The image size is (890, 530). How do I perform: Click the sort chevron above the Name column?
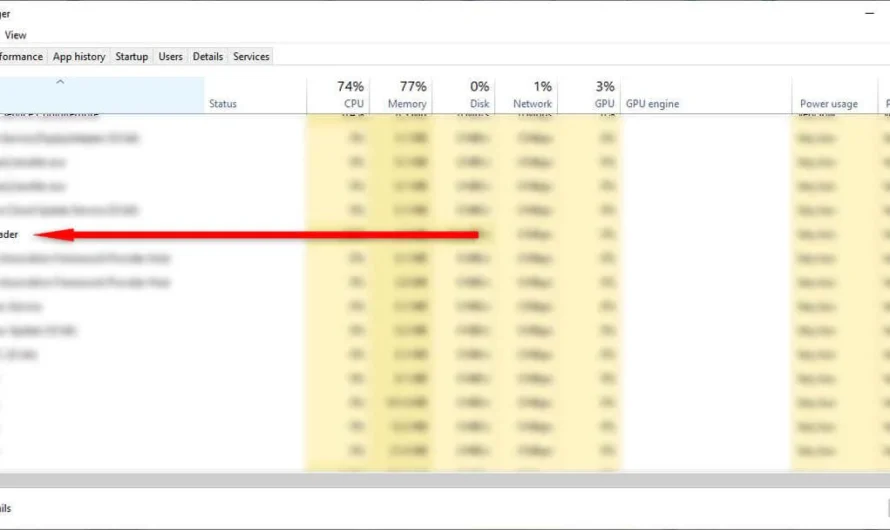[x=60, y=83]
